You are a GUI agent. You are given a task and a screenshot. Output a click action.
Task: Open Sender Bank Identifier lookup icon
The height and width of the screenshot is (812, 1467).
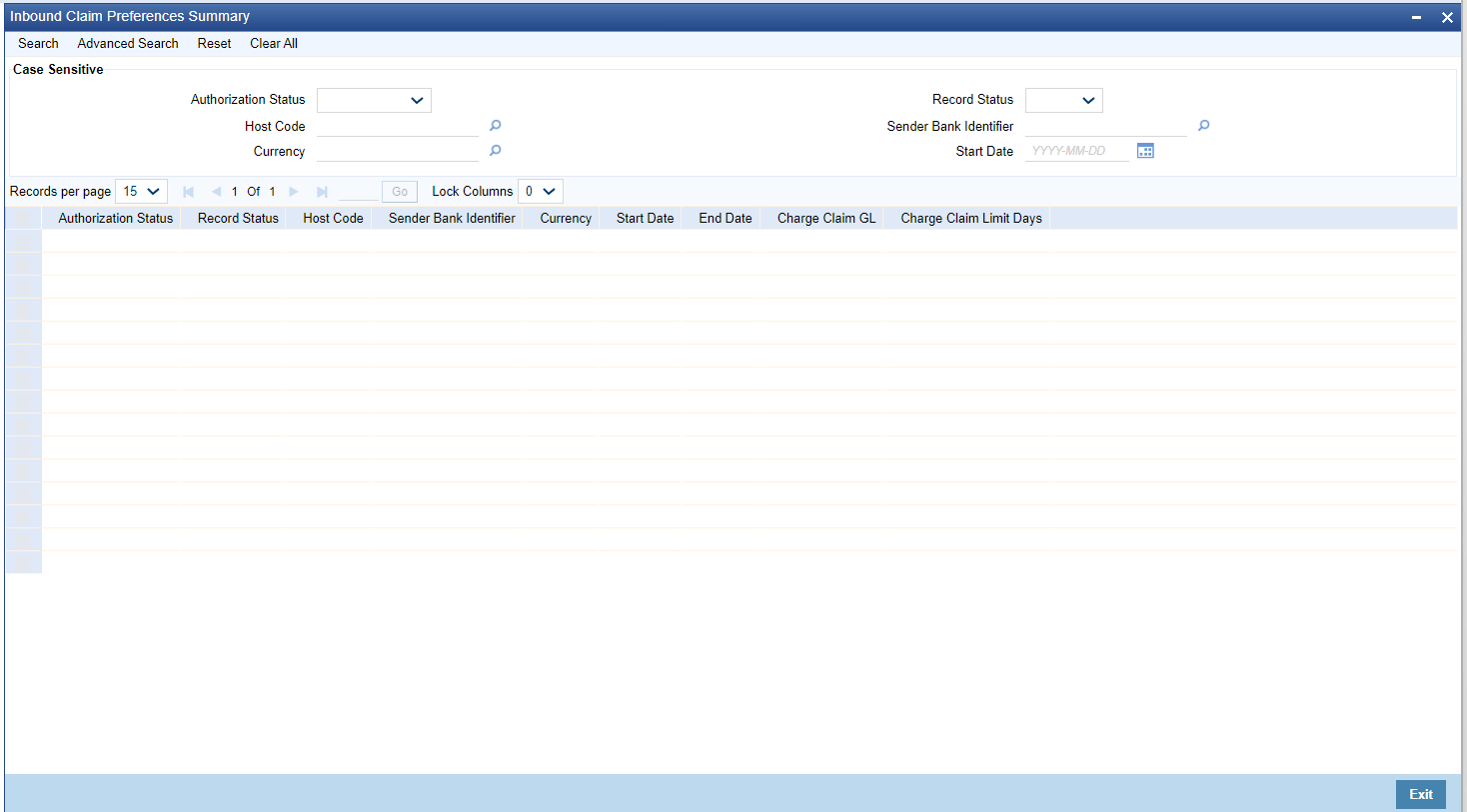(x=1203, y=126)
